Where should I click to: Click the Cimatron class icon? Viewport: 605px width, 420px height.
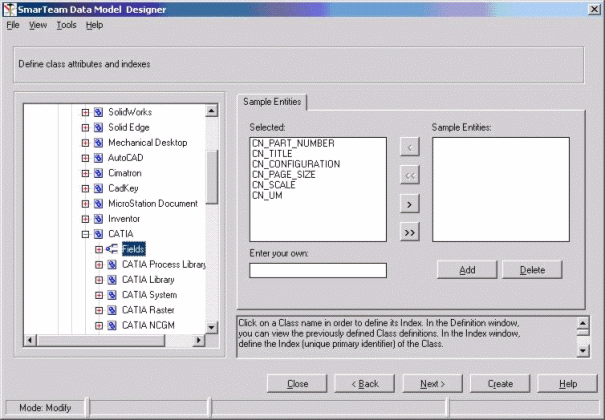click(98, 173)
